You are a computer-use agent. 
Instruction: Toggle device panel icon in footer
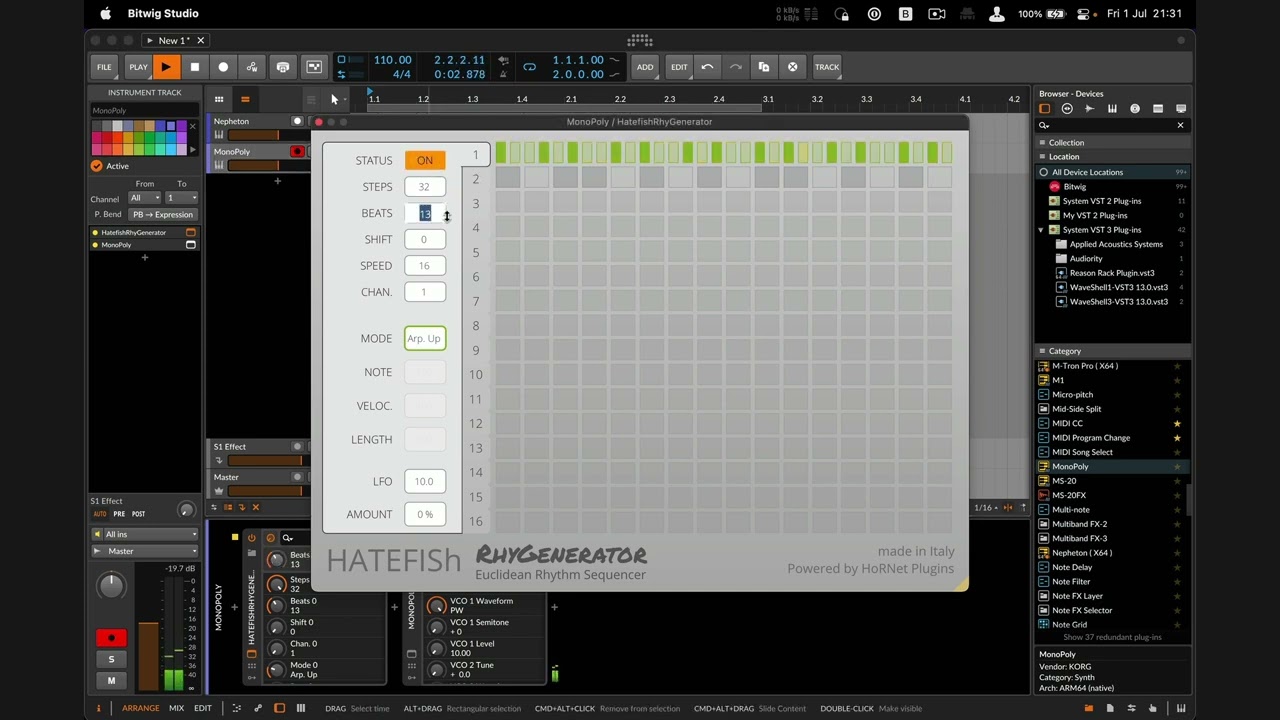pyautogui.click(x=279, y=708)
